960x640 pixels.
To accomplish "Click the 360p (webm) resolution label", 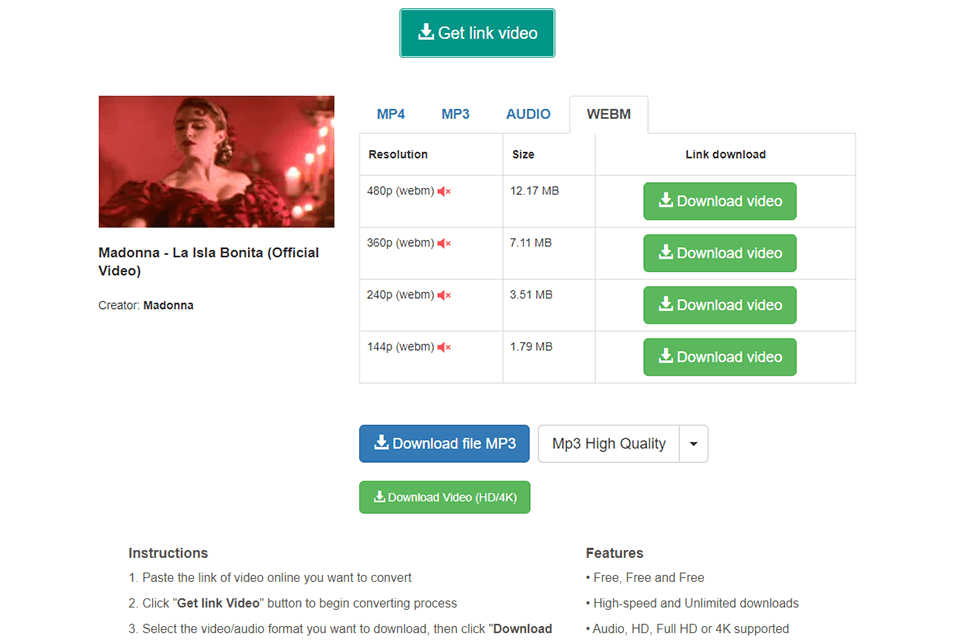I will pos(400,243).
